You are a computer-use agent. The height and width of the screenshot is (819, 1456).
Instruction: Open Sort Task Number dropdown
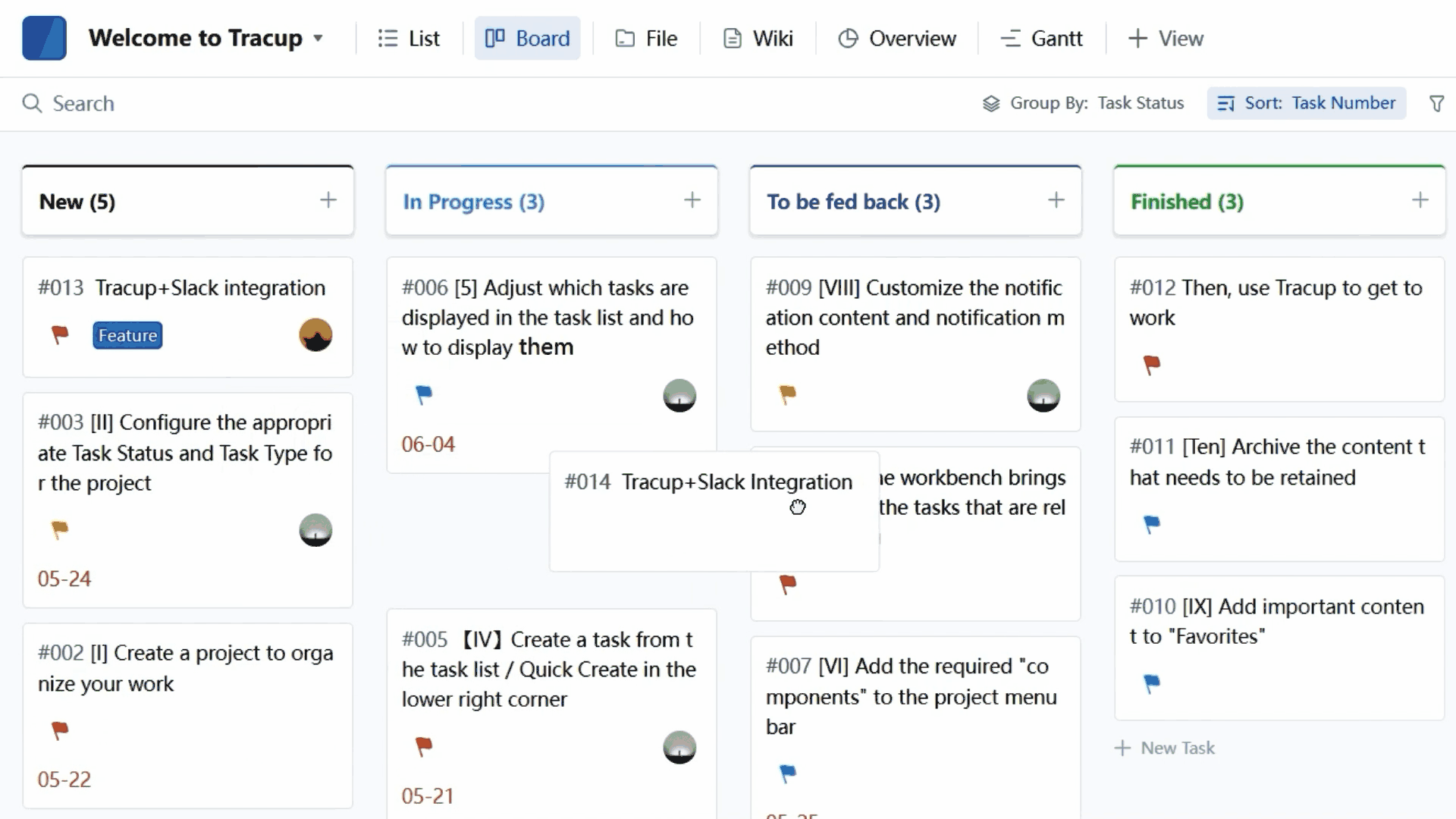(x=1306, y=103)
